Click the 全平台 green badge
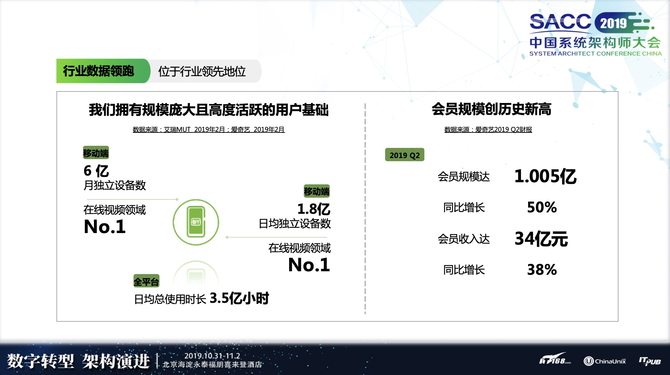 [x=146, y=281]
